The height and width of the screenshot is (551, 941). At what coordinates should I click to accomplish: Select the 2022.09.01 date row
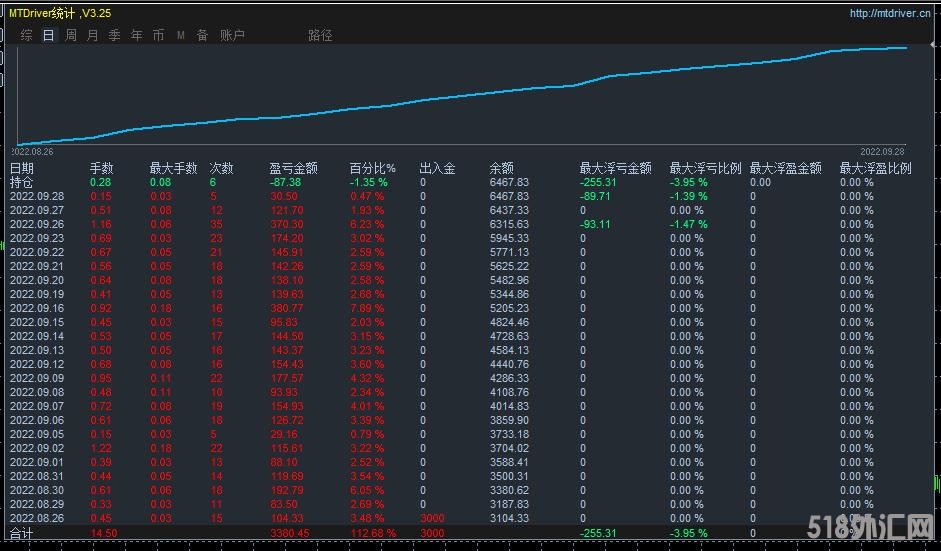coord(37,462)
